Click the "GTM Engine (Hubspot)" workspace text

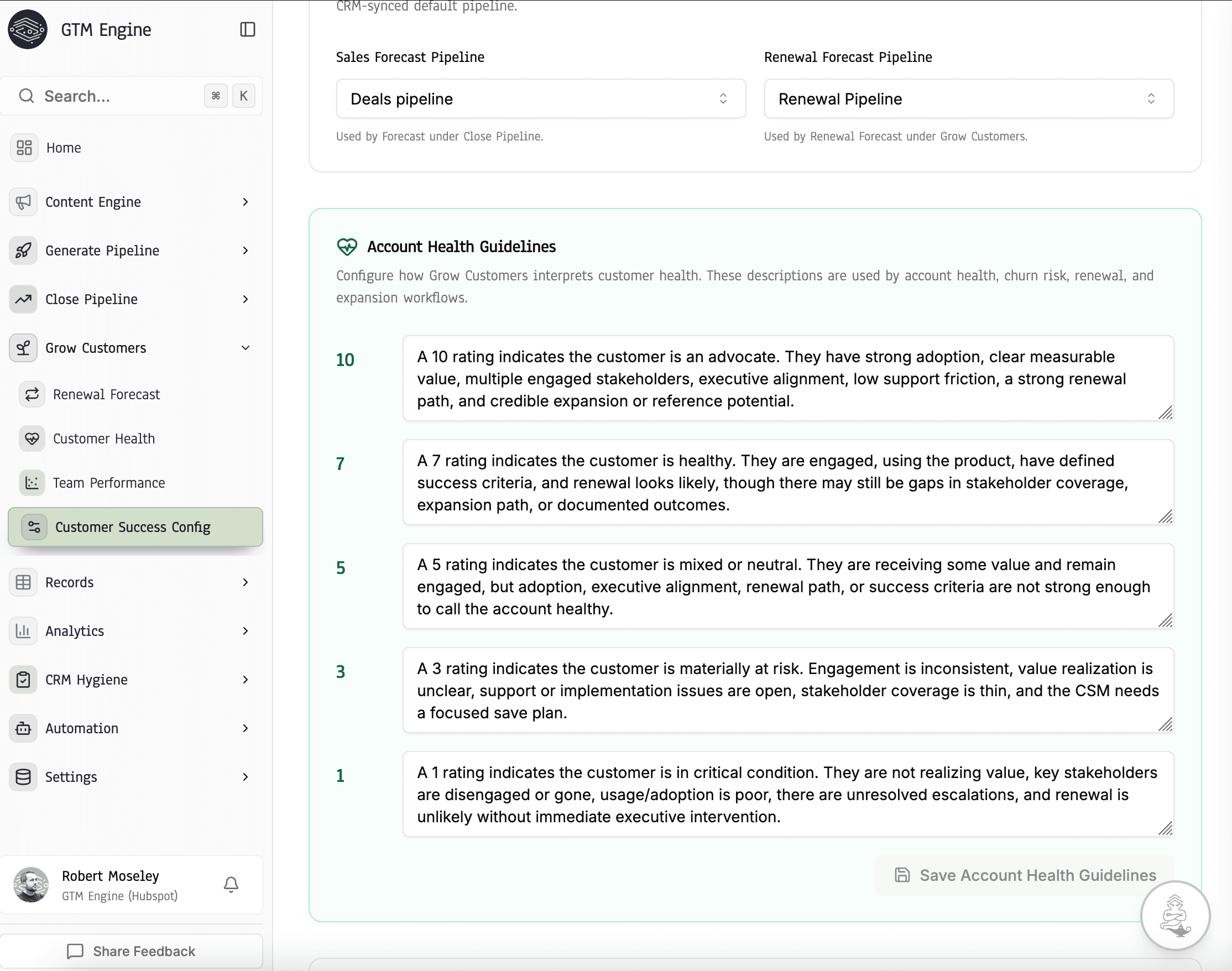coord(119,896)
